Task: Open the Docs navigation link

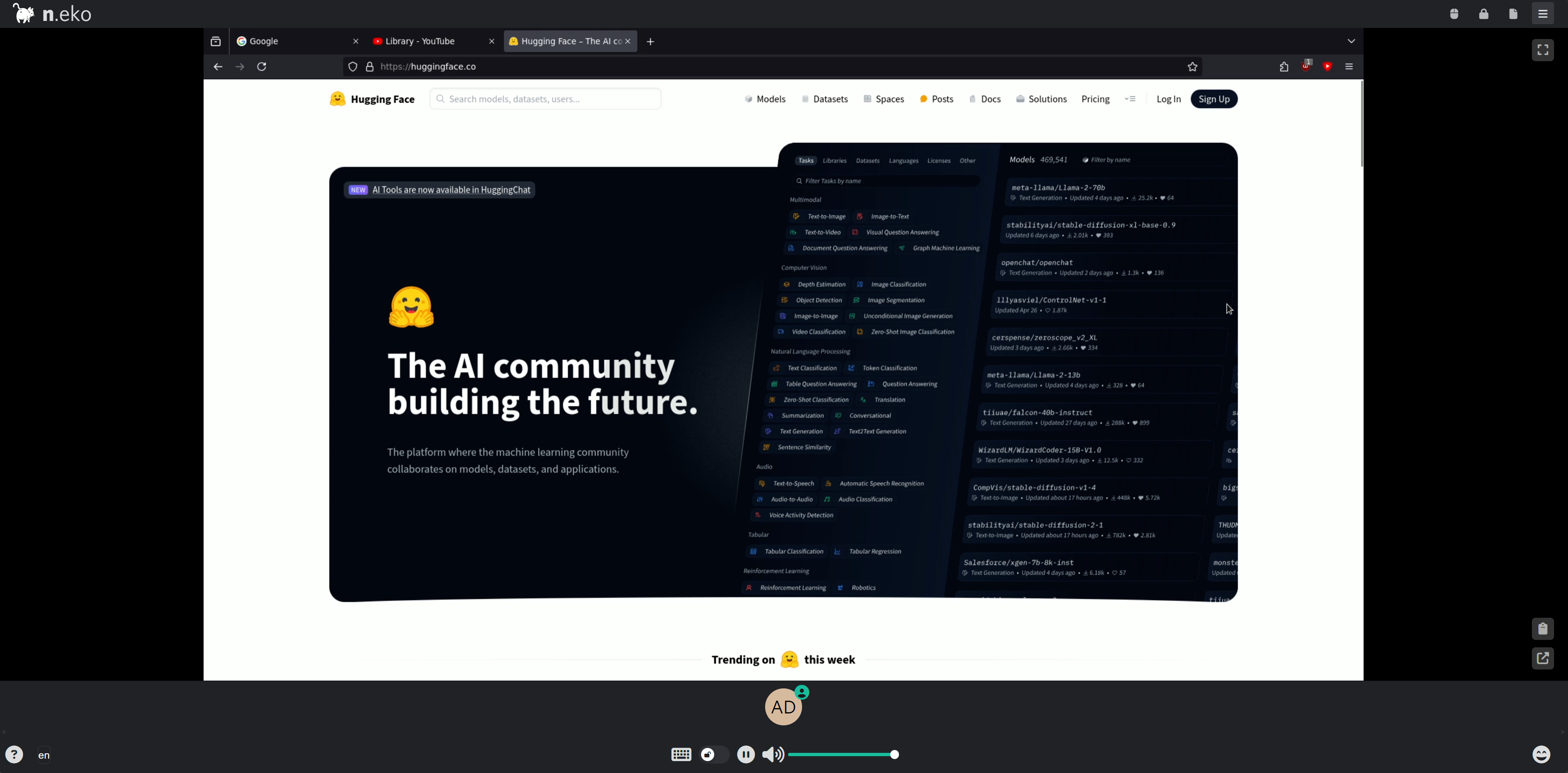Action: (x=985, y=99)
